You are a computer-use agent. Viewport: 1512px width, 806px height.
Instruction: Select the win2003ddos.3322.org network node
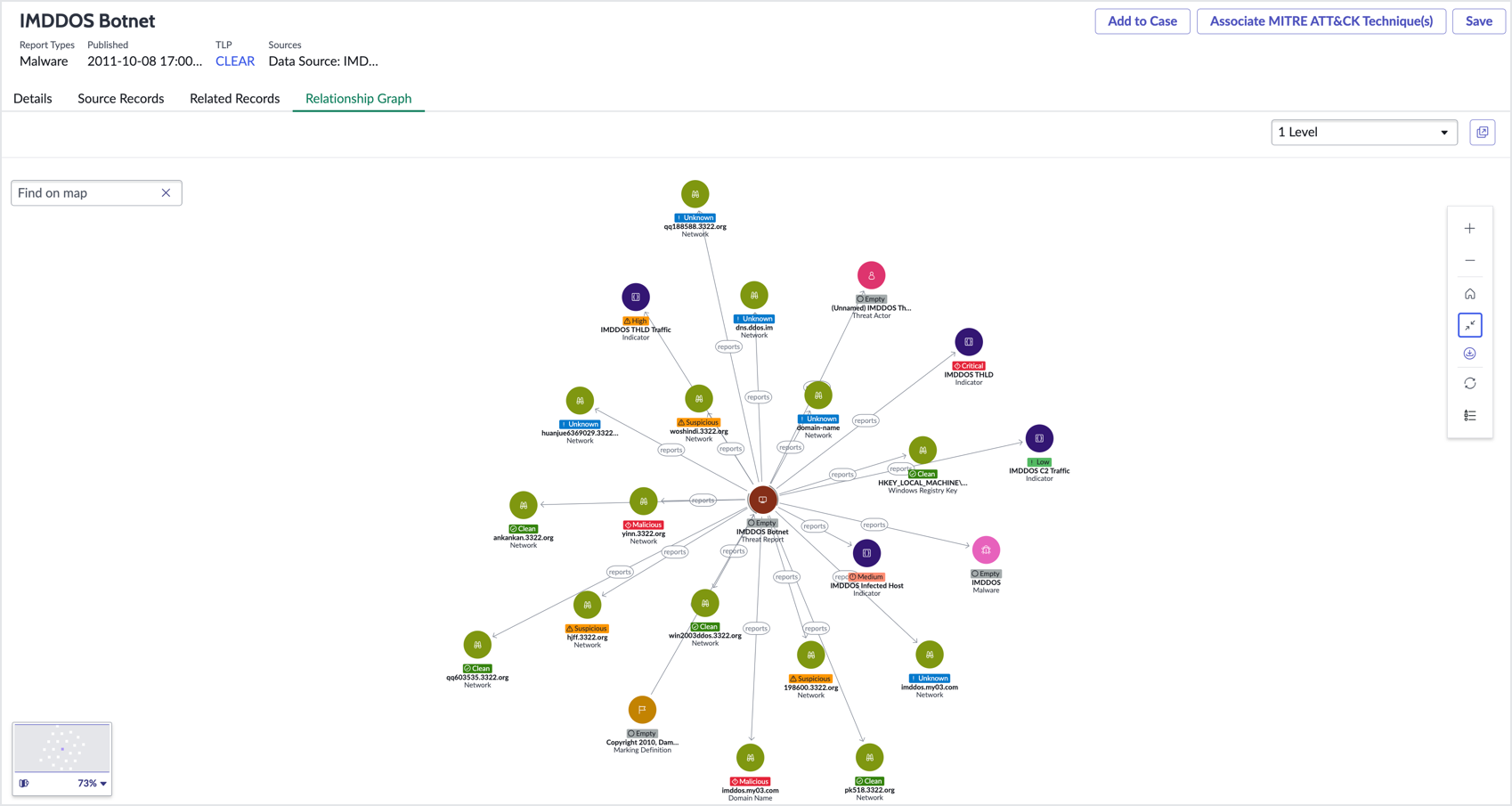[705, 604]
